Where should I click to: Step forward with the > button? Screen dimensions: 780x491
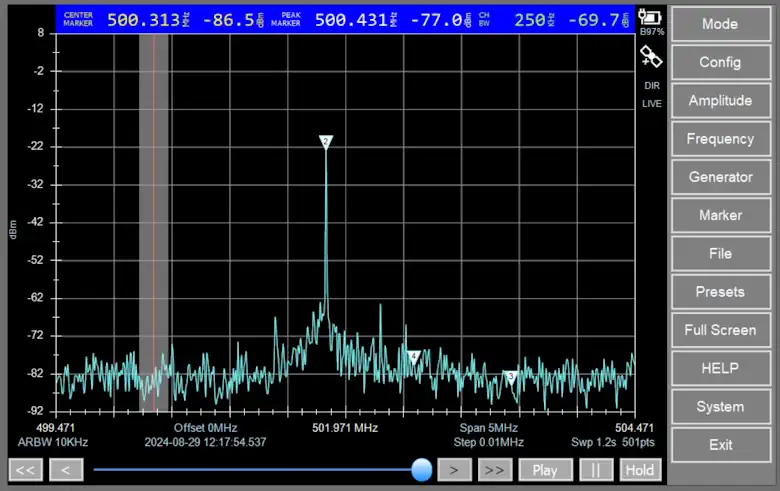(x=454, y=470)
